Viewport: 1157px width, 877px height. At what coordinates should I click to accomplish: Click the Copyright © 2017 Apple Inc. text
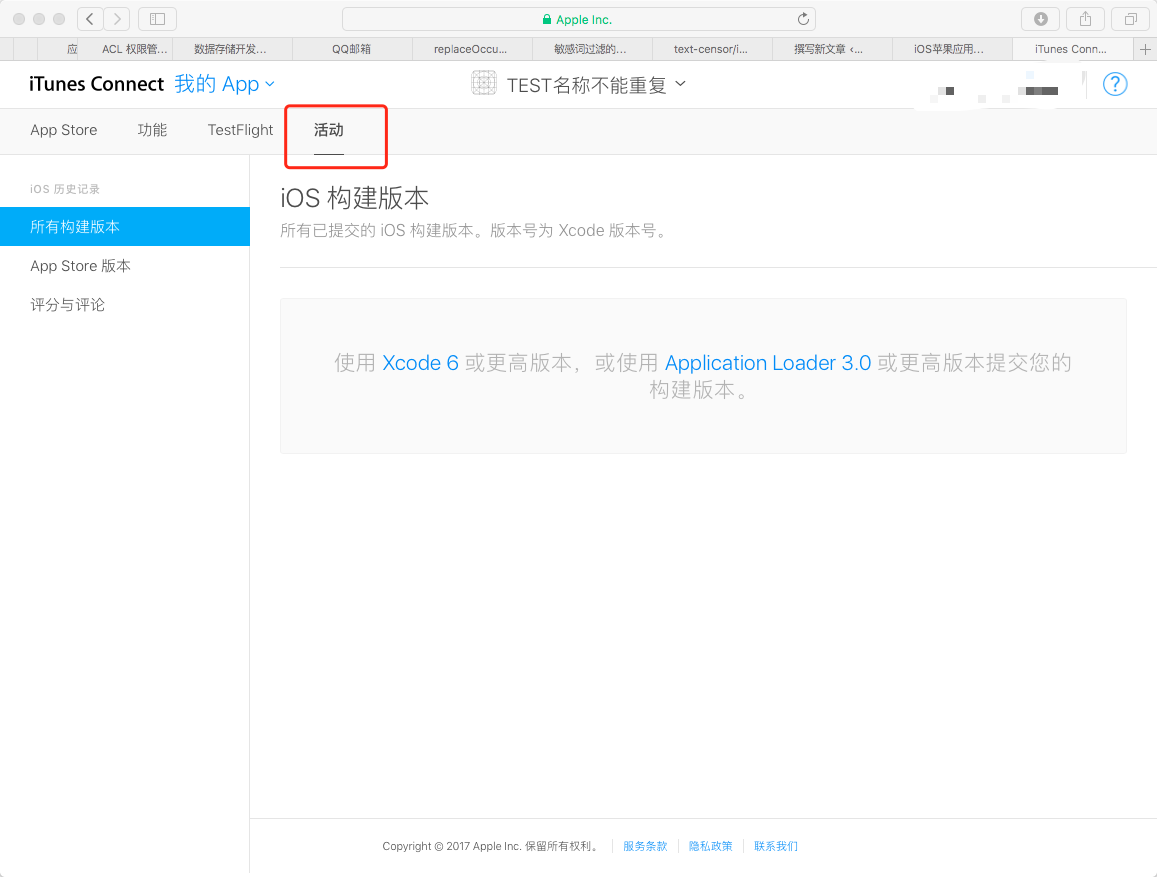point(490,846)
